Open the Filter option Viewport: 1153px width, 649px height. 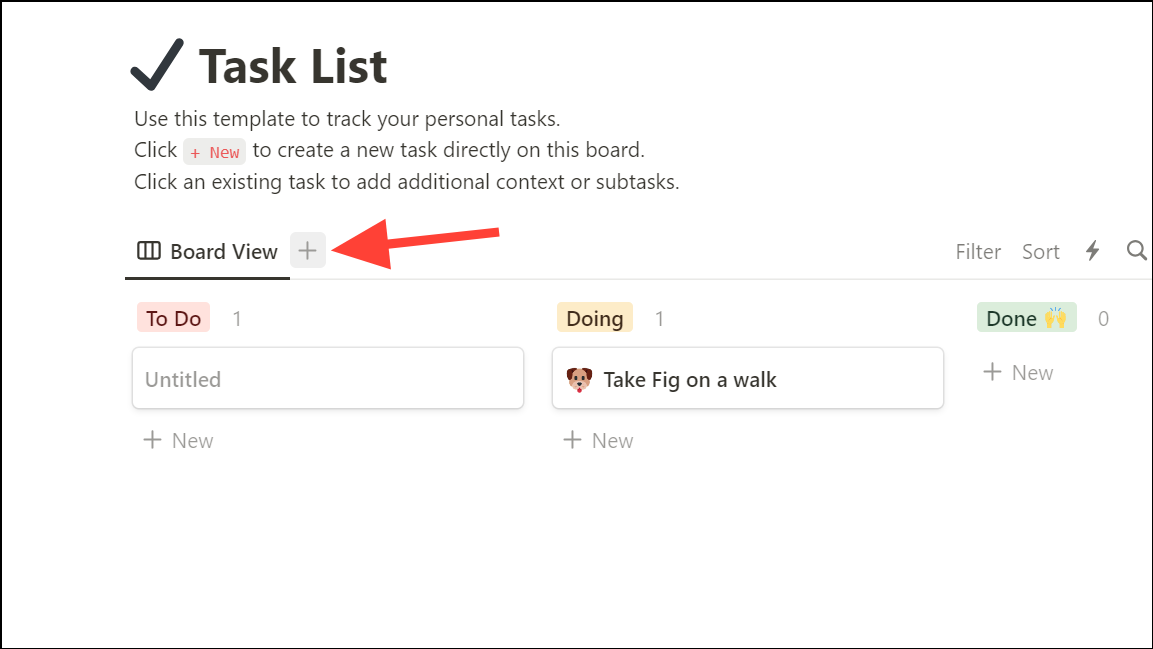[977, 250]
